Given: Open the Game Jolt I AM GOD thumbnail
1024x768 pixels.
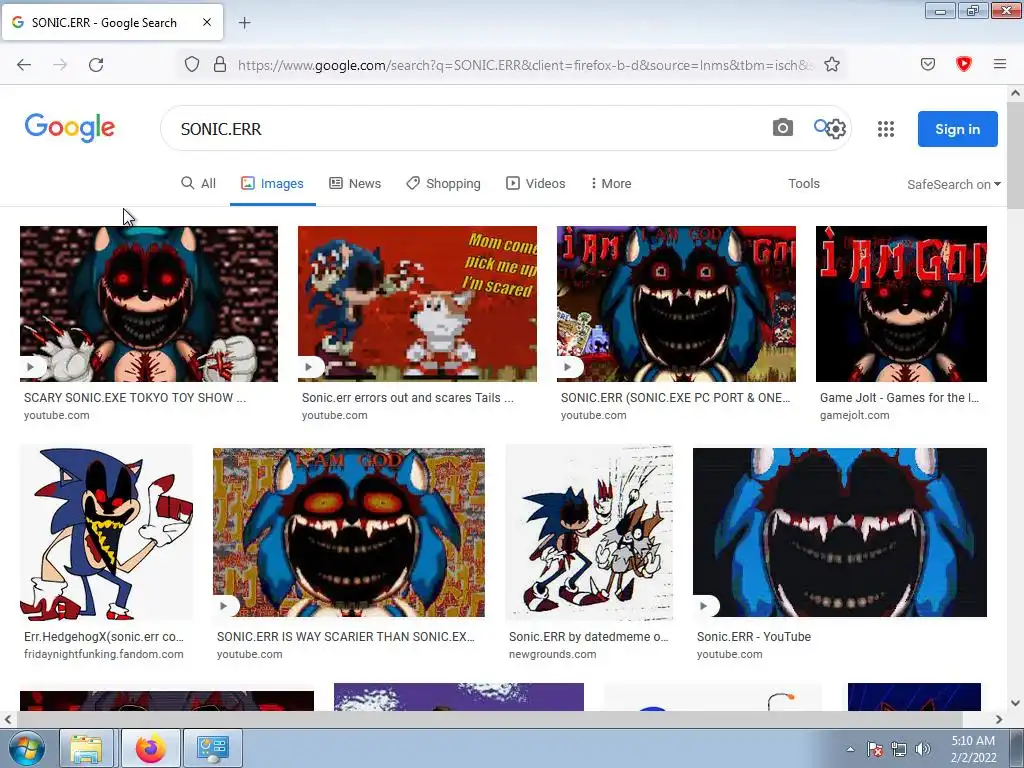Looking at the screenshot, I should tap(901, 304).
